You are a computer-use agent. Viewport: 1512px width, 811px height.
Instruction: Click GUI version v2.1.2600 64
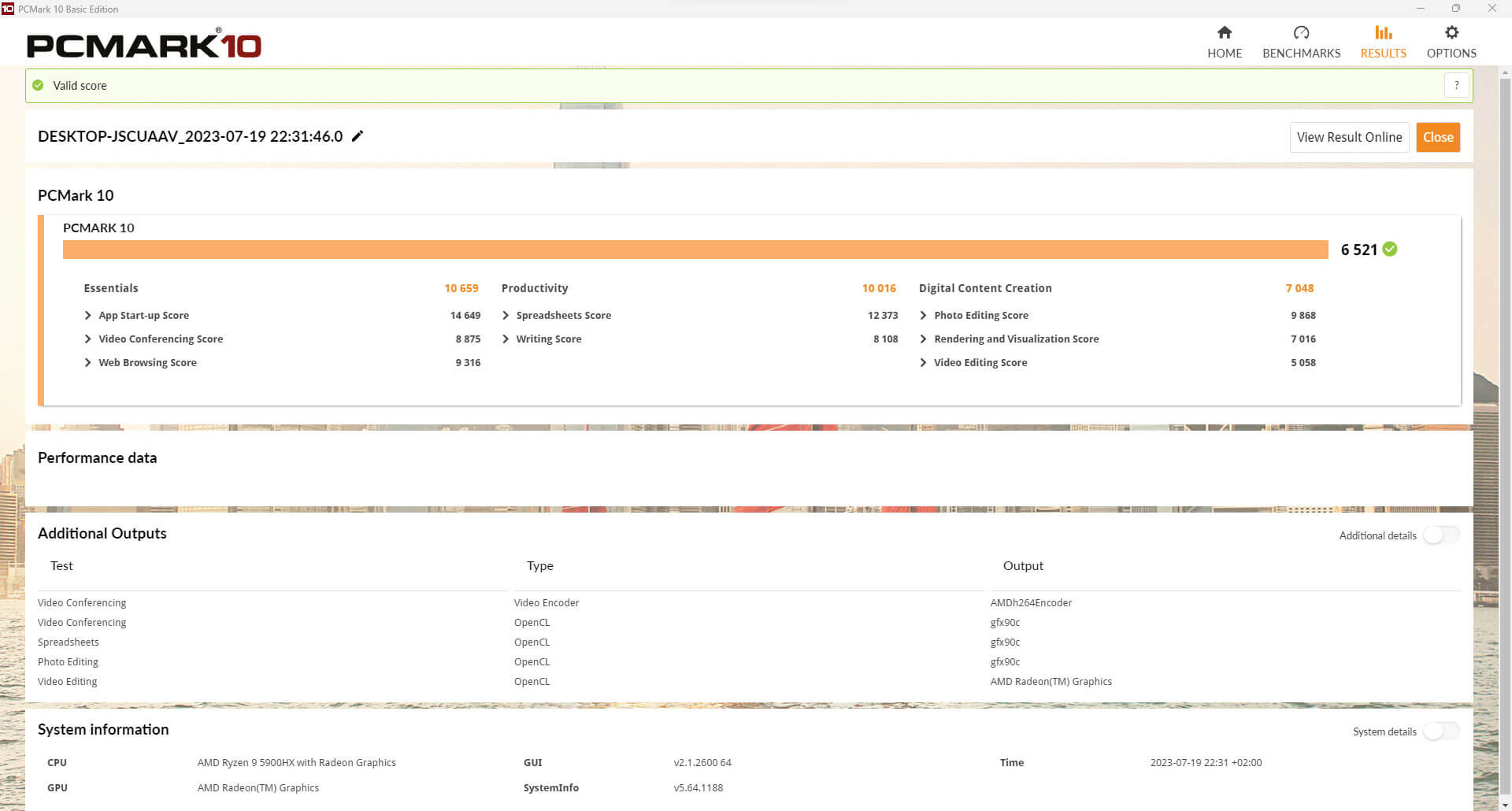point(702,762)
